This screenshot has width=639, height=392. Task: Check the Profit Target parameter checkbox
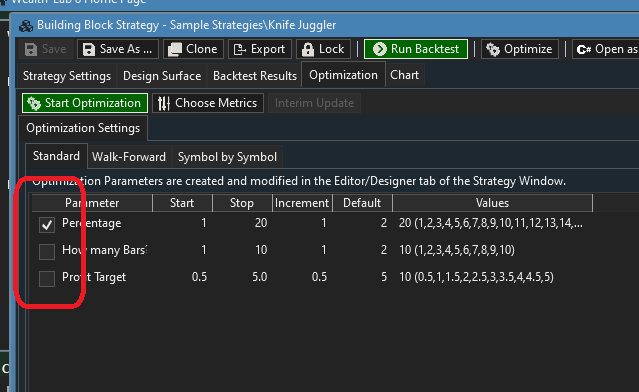(47, 279)
